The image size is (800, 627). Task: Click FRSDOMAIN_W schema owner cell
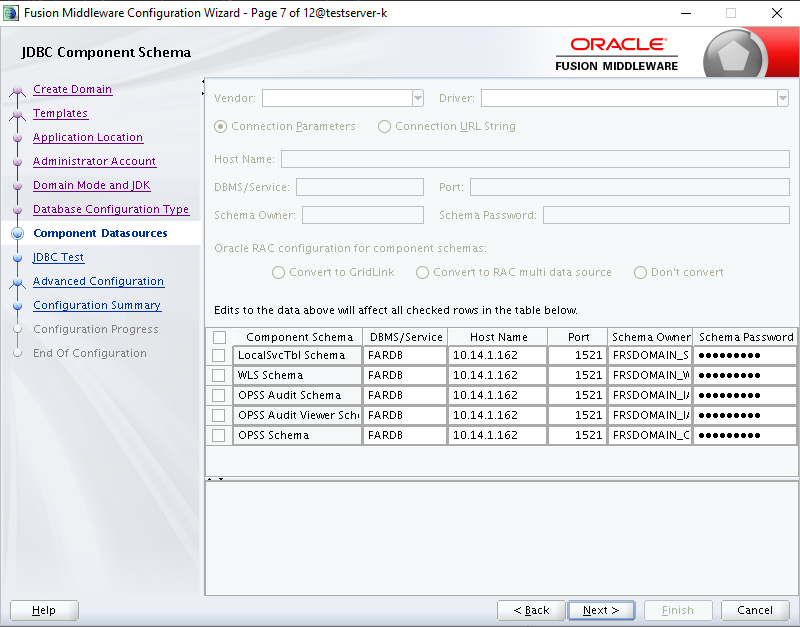[x=651, y=375]
